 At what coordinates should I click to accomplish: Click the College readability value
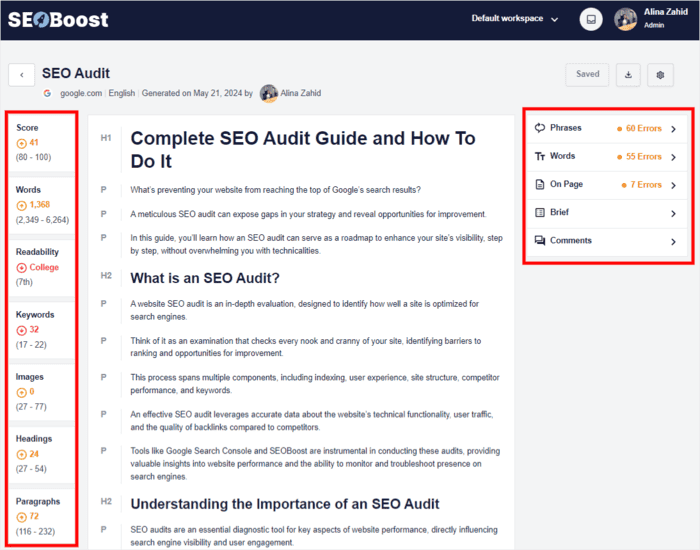pyautogui.click(x=44, y=267)
